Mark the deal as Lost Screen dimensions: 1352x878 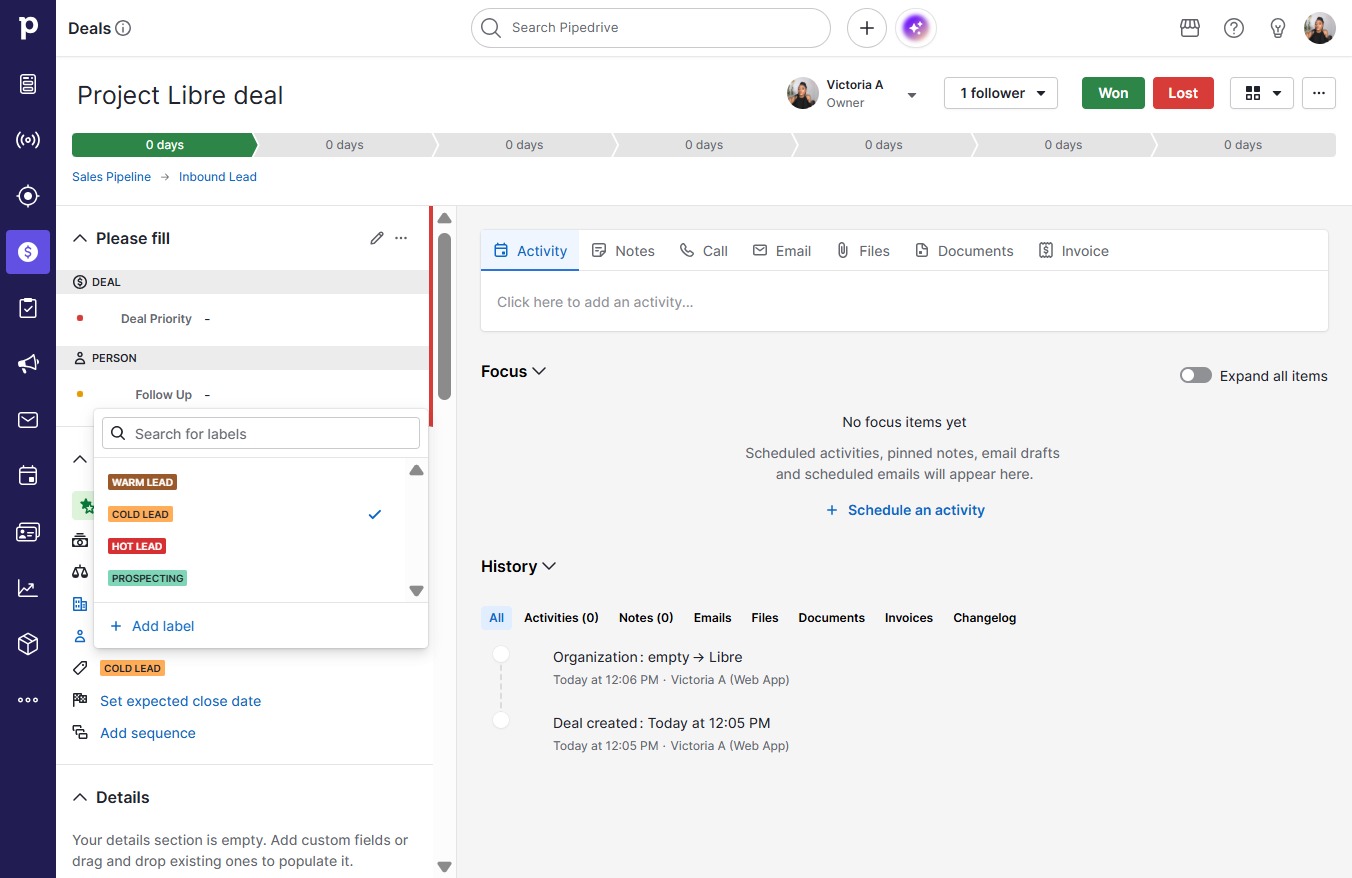(1183, 93)
